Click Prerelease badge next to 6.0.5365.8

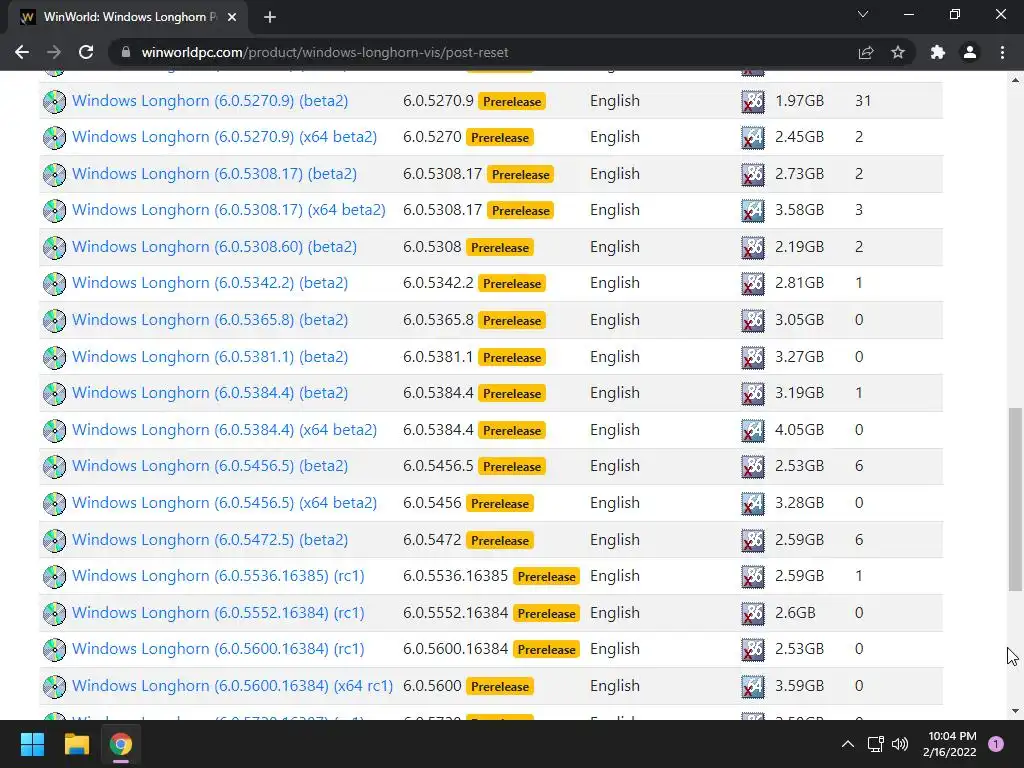tap(512, 321)
